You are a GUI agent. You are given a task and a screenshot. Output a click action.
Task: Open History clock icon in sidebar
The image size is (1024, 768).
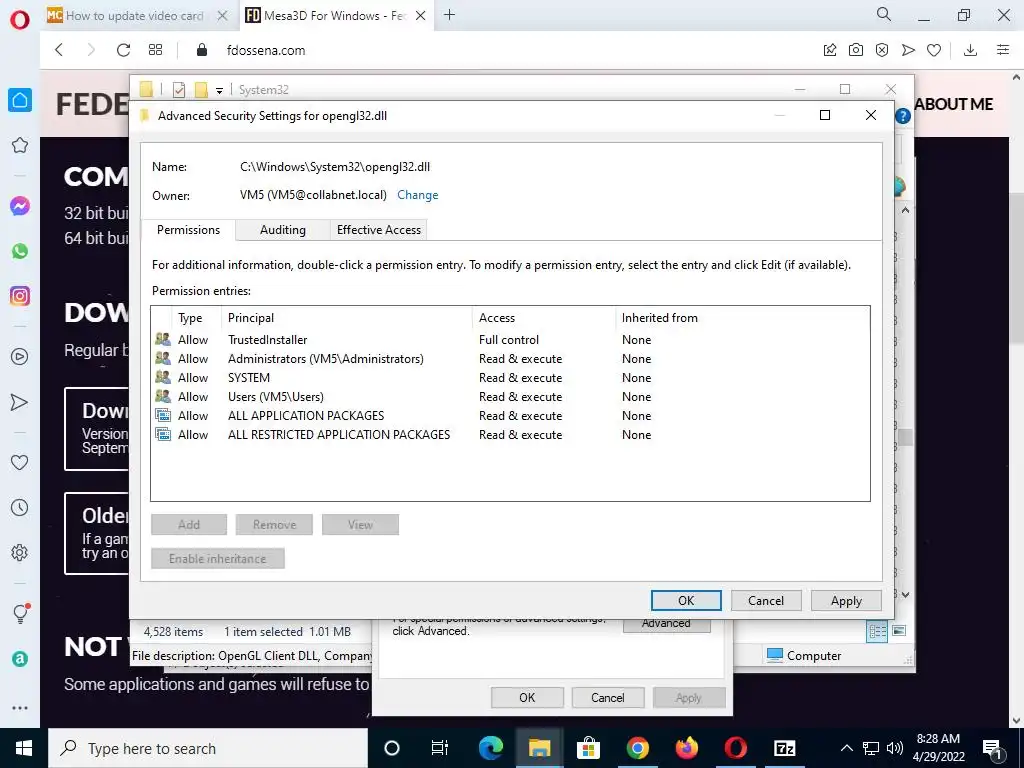[x=20, y=507]
